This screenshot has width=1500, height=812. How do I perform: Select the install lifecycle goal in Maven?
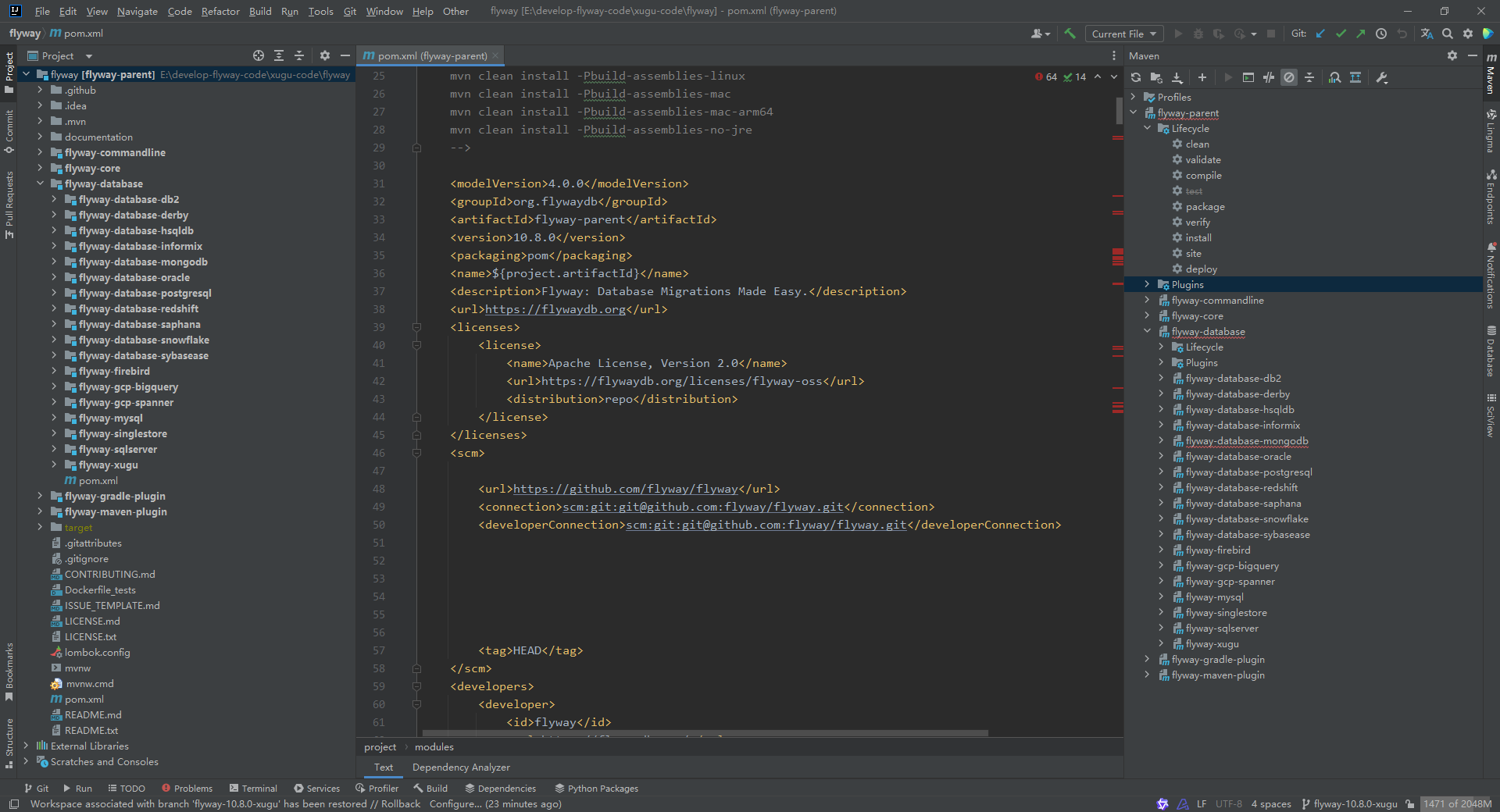coord(1198,237)
